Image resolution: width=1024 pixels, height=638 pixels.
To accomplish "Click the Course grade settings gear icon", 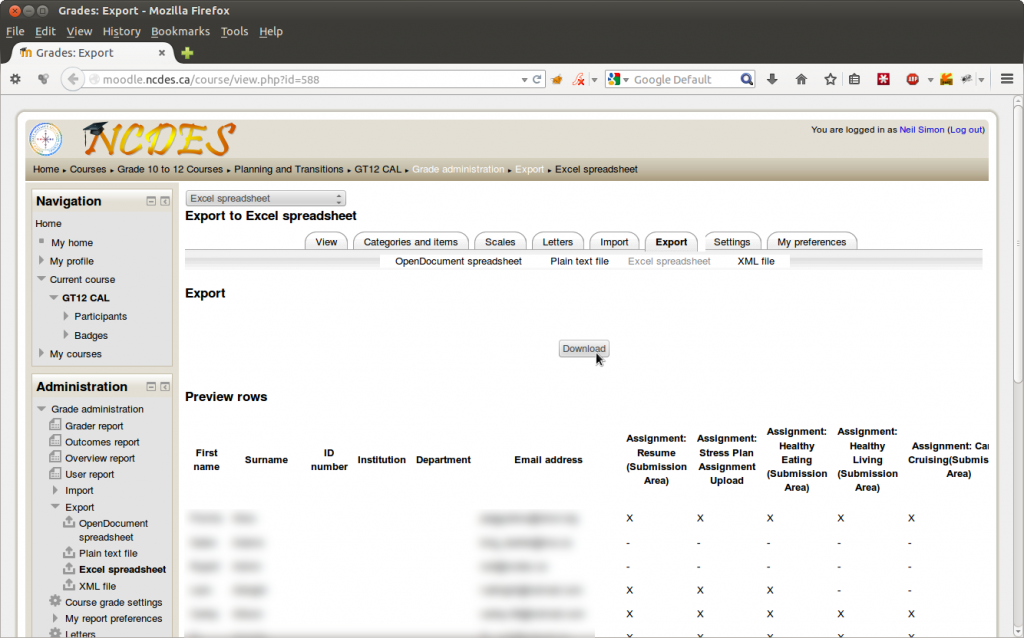I will tap(56, 601).
